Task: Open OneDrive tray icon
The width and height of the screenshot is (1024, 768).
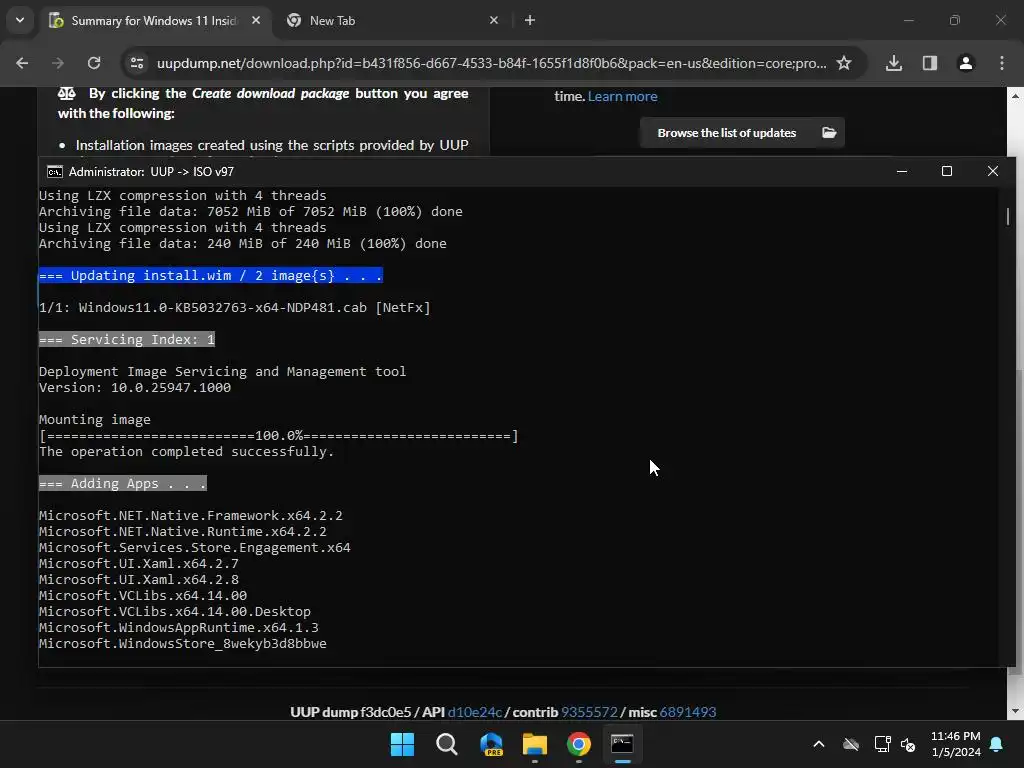Action: coord(851,744)
